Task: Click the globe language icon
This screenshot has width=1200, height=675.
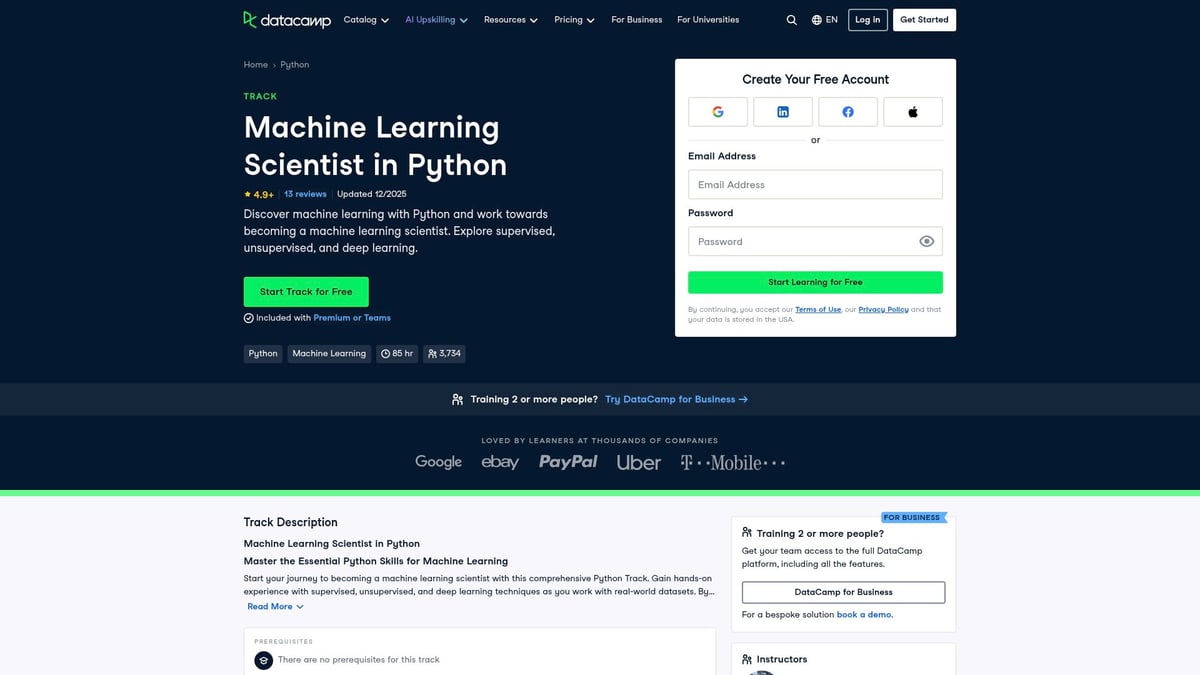Action: pos(817,20)
